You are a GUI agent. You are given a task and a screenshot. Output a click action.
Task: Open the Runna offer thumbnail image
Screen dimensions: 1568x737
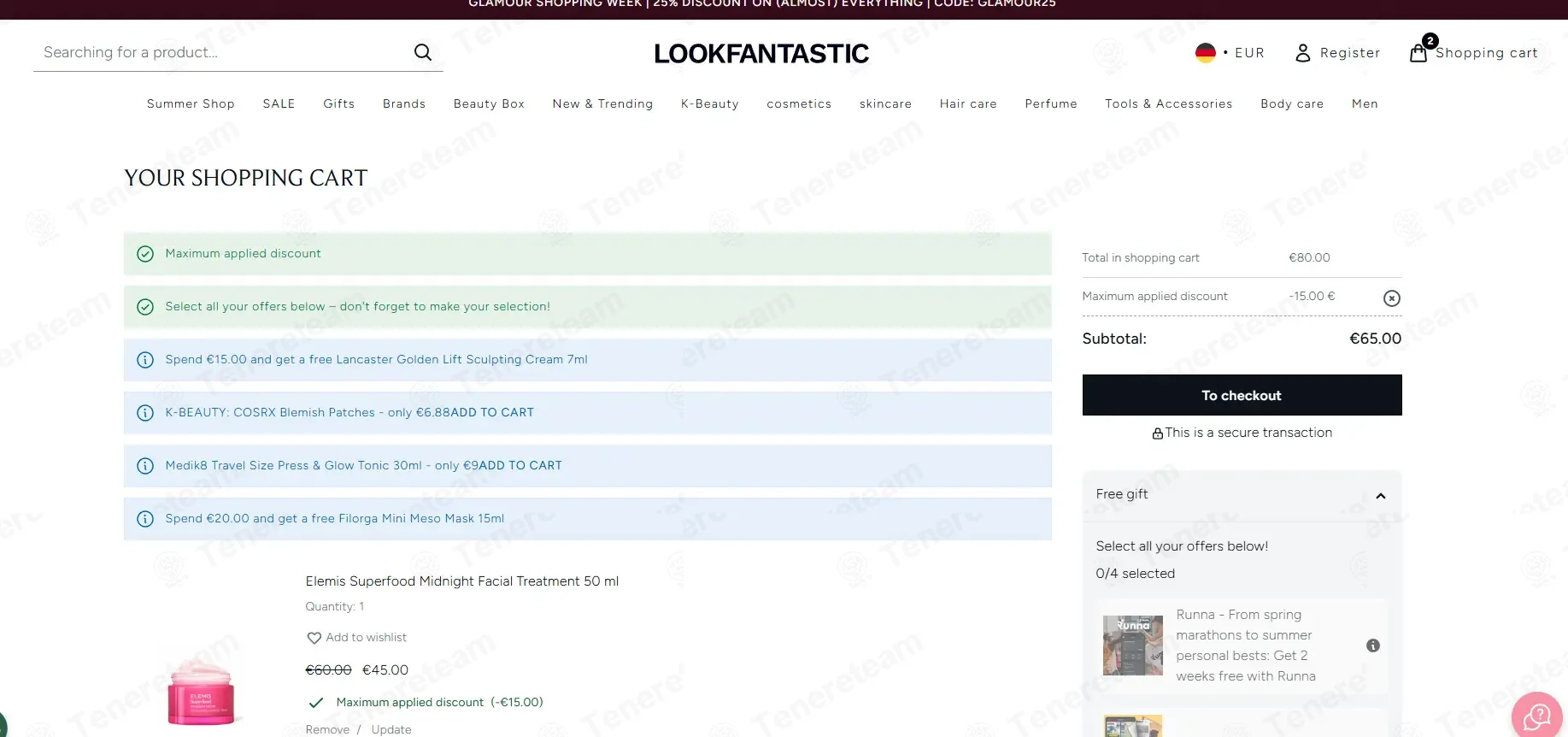tap(1132, 646)
